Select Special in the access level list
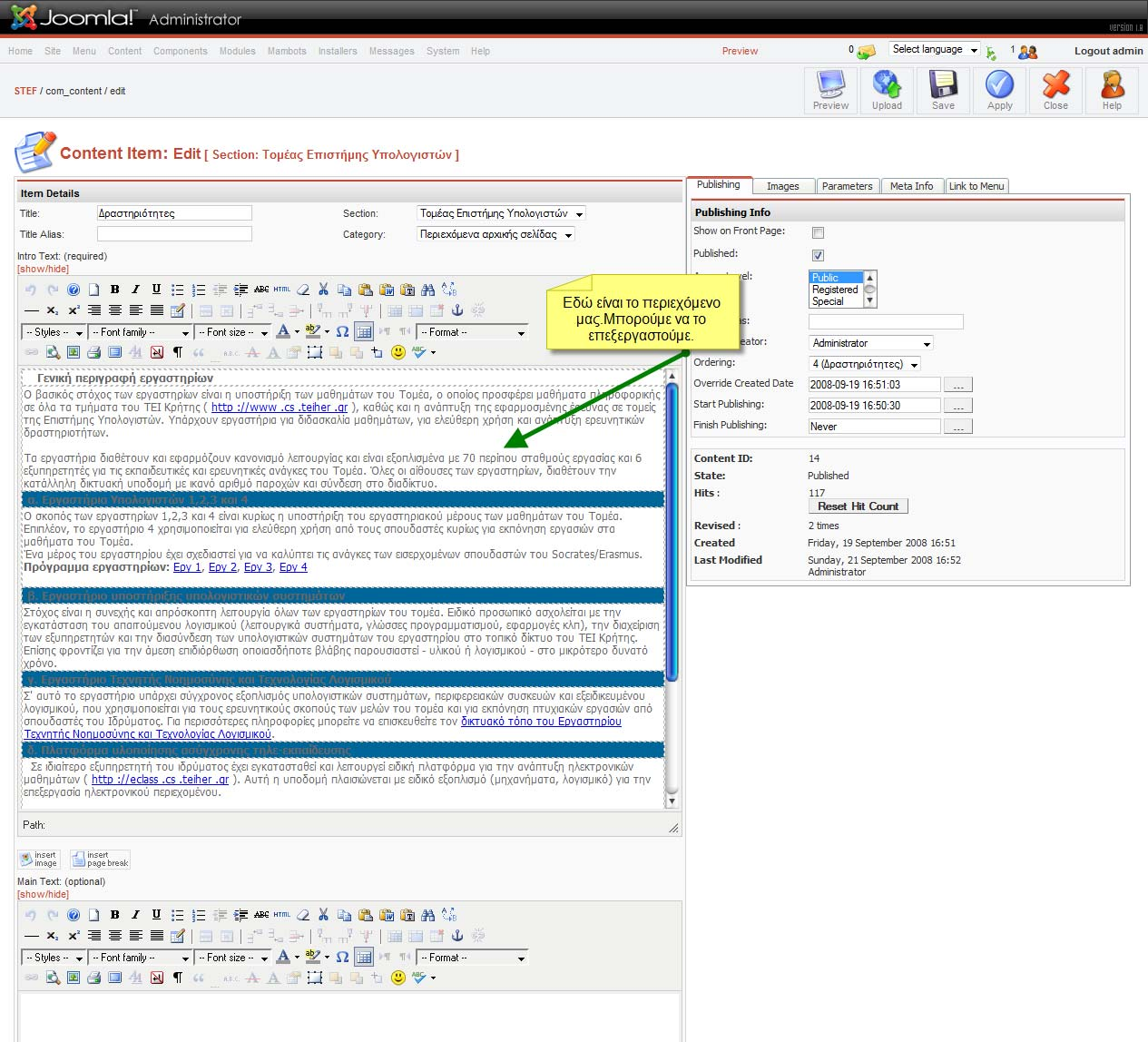The height and width of the screenshot is (1042, 1148). pyautogui.click(x=835, y=301)
